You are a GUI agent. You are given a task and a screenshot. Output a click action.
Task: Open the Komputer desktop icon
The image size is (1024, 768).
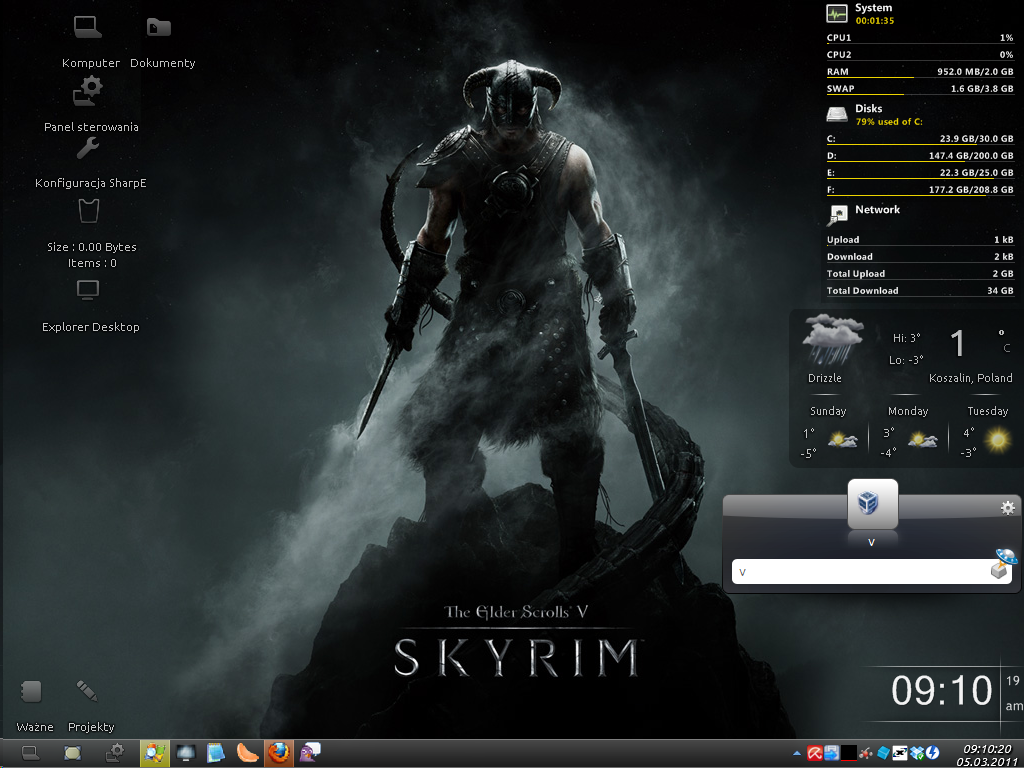[88, 27]
